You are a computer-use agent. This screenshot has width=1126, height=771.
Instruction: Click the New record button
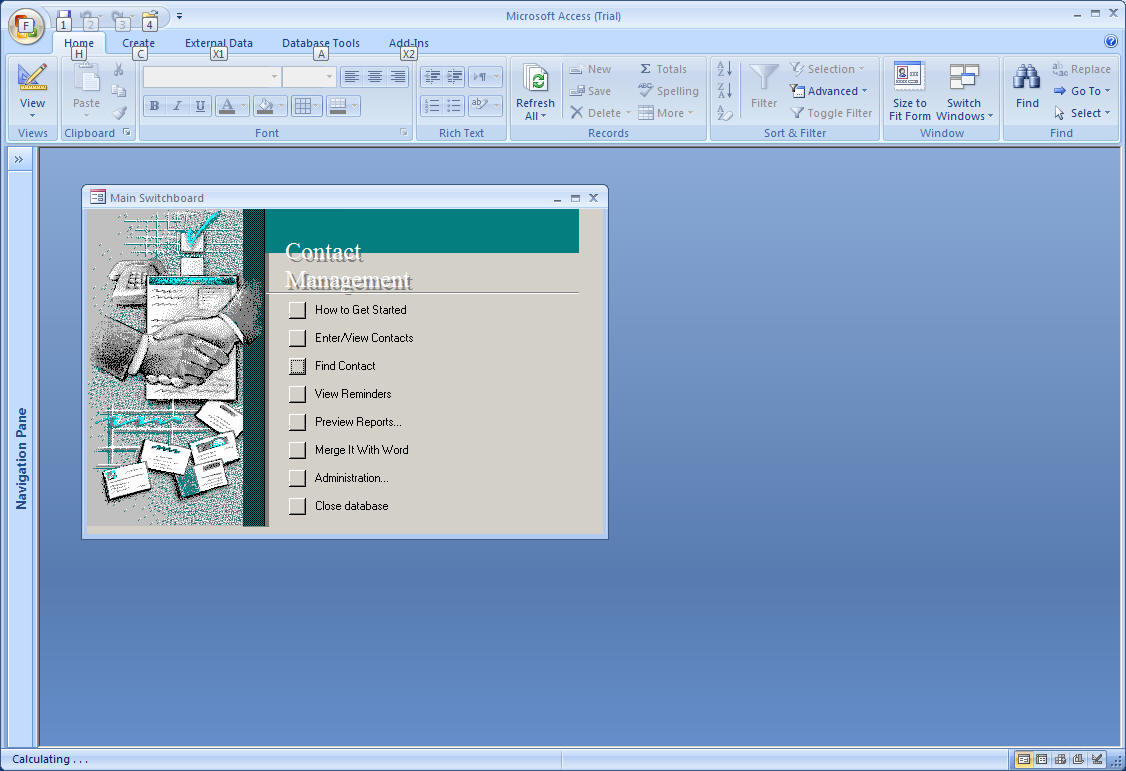(x=590, y=69)
